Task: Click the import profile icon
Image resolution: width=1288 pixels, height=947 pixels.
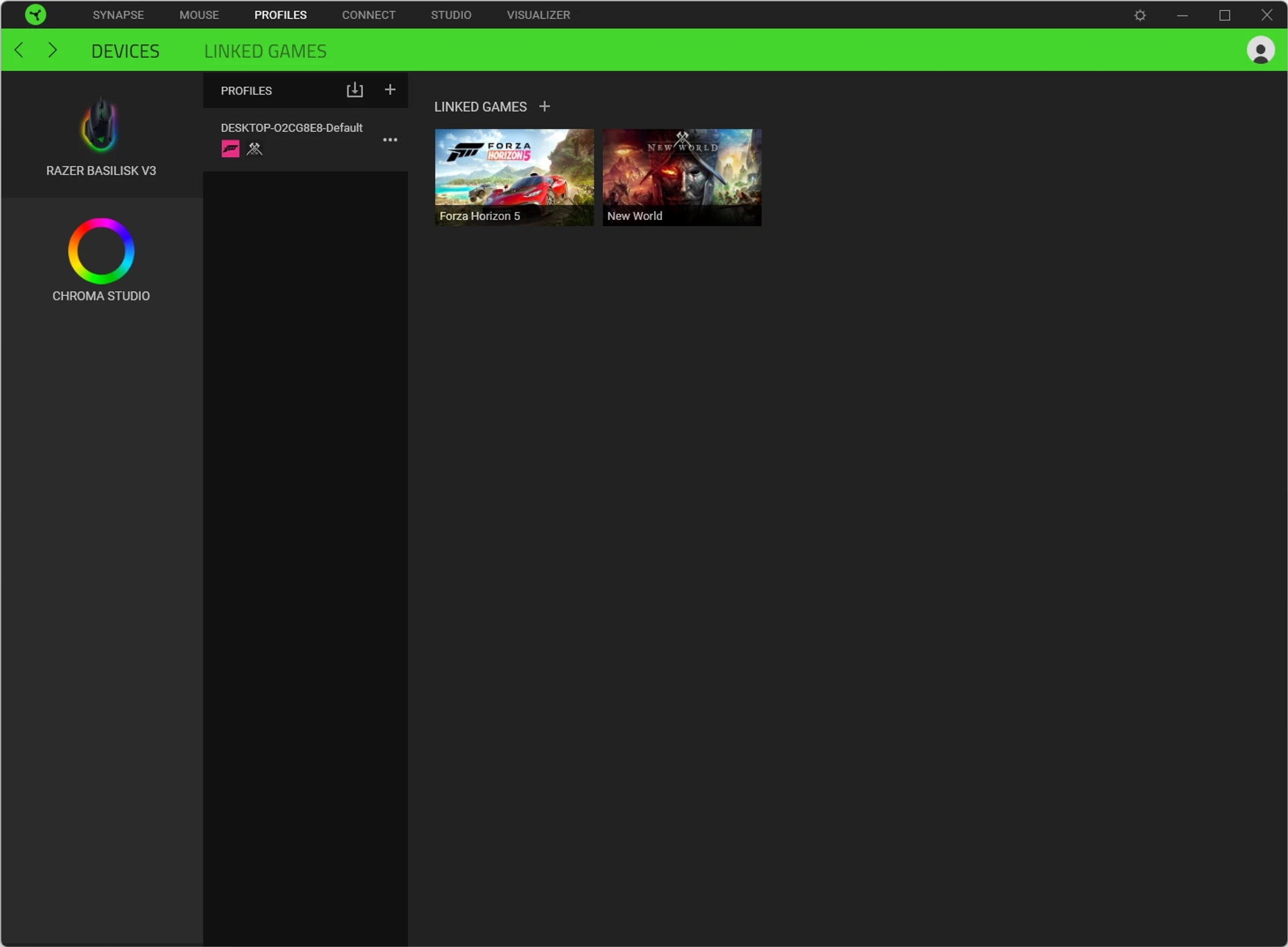Action: 354,90
